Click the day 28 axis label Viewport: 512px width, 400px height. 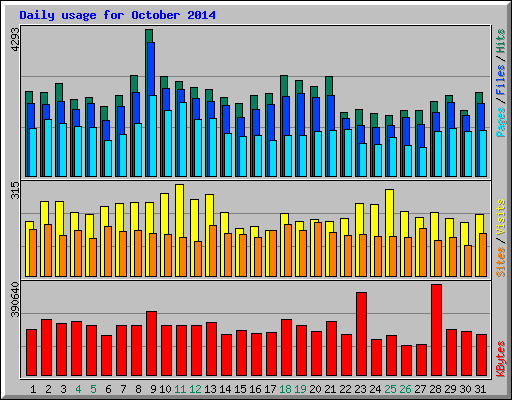(x=435, y=389)
